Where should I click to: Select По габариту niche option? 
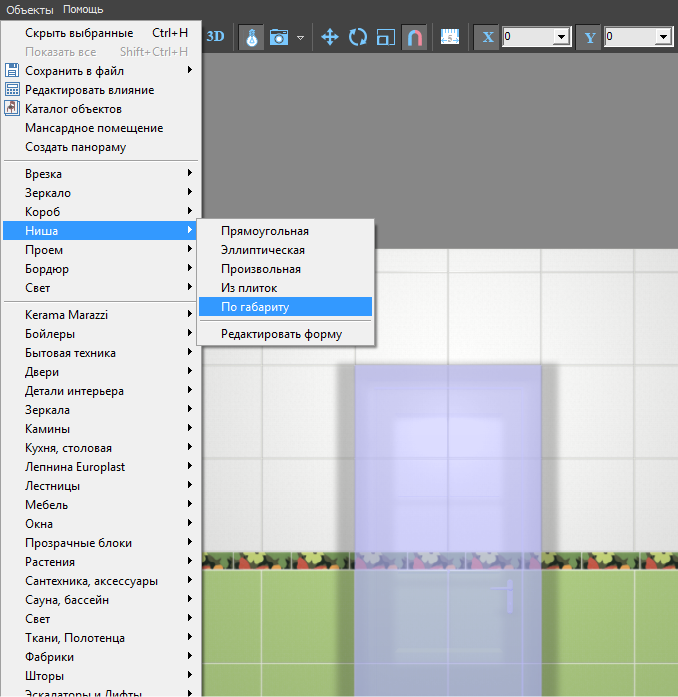[x=285, y=307]
